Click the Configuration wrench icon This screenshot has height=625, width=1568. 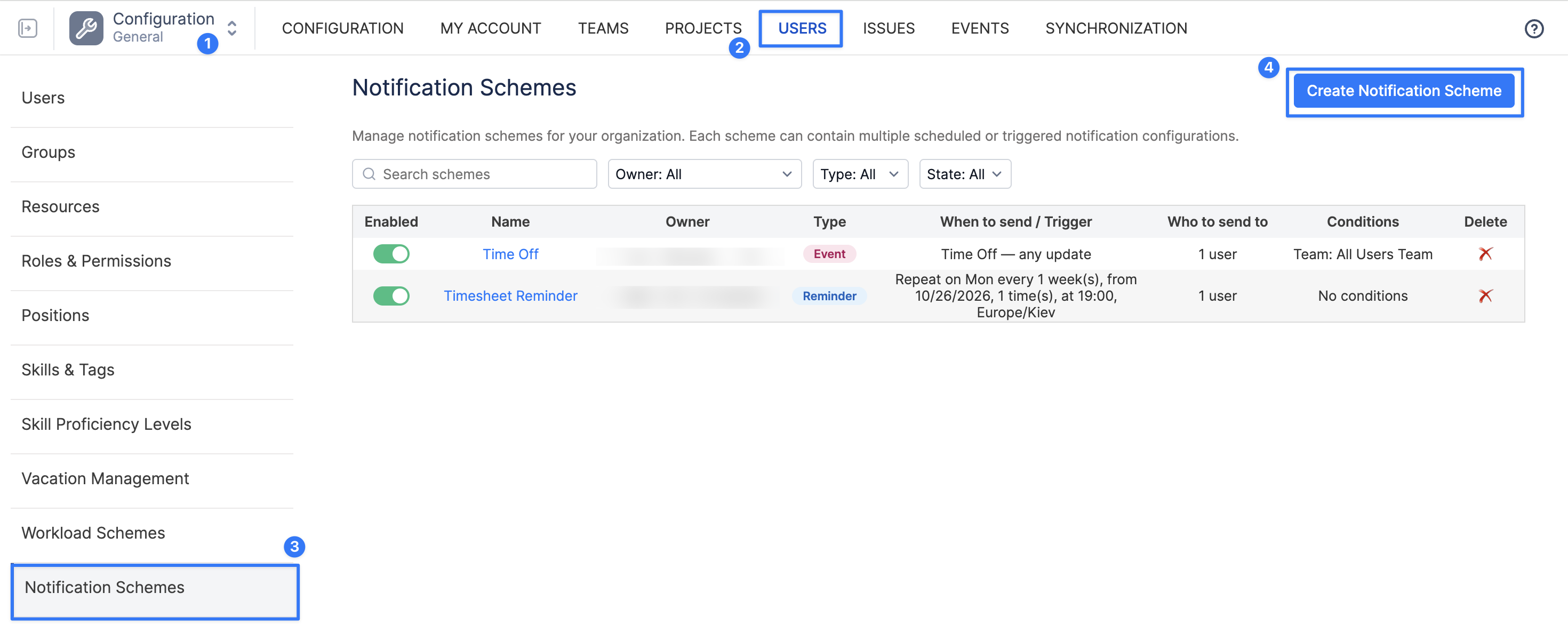point(86,28)
